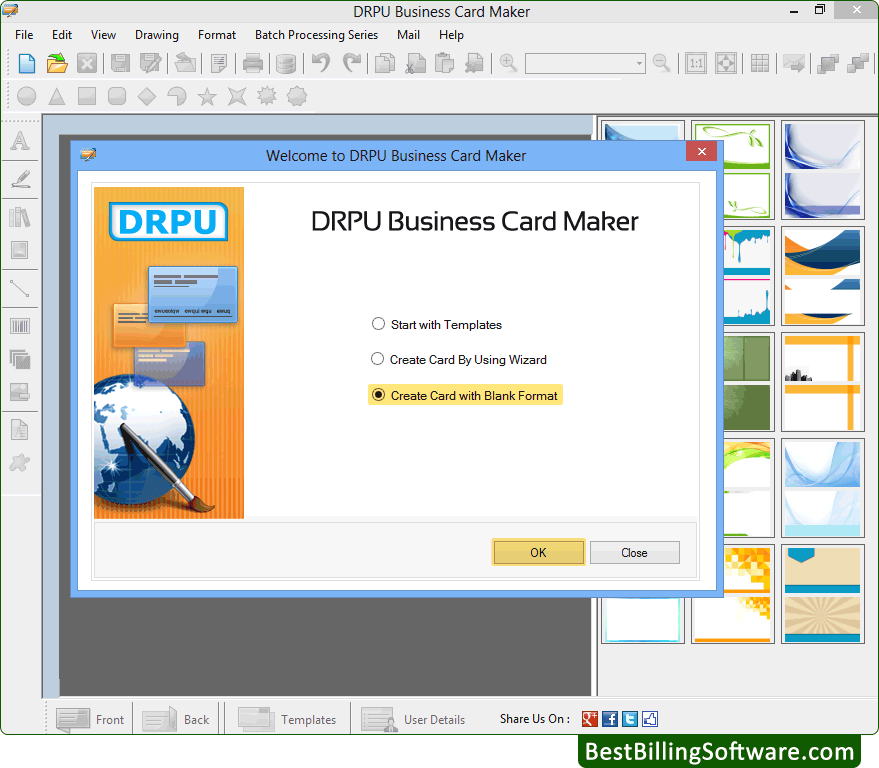Pick the orange stripe city template
Viewport: 879px width, 768px height.
822,382
